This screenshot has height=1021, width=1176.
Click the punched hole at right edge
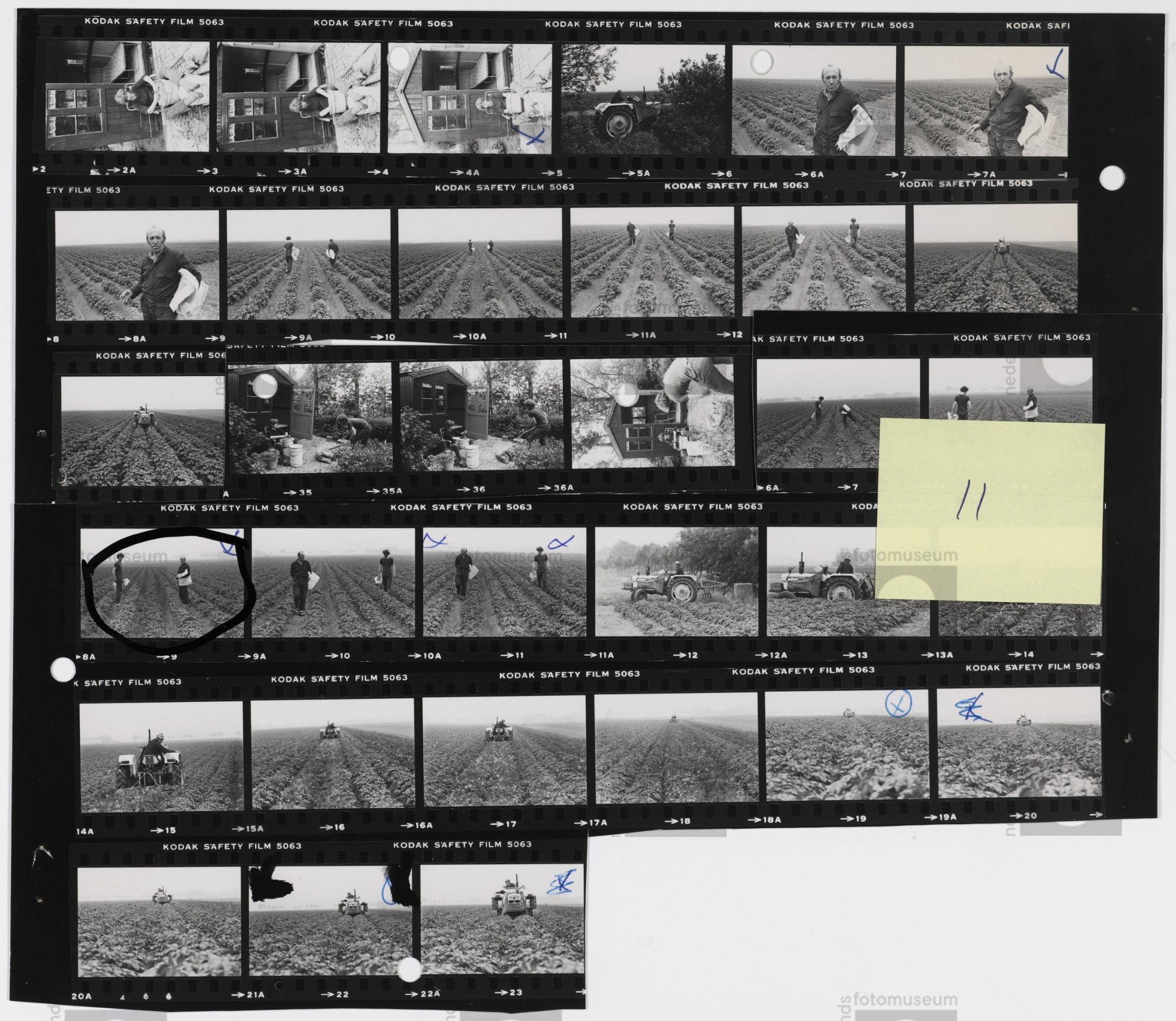pyautogui.click(x=1111, y=178)
